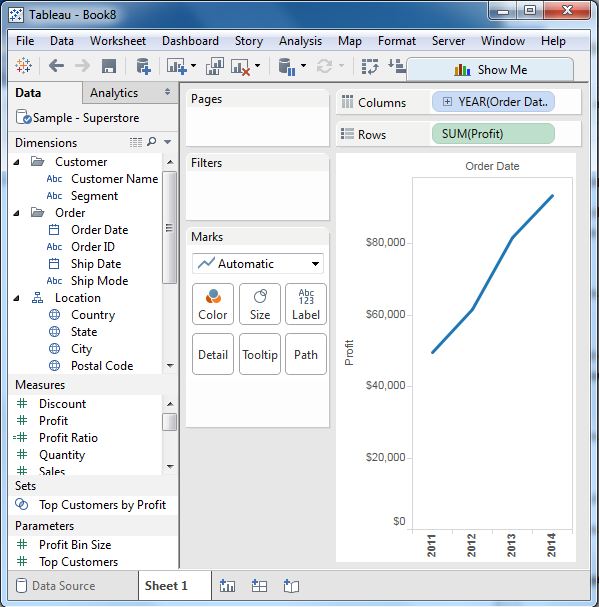Open the Analysis menu
599x607 pixels.
(x=300, y=41)
